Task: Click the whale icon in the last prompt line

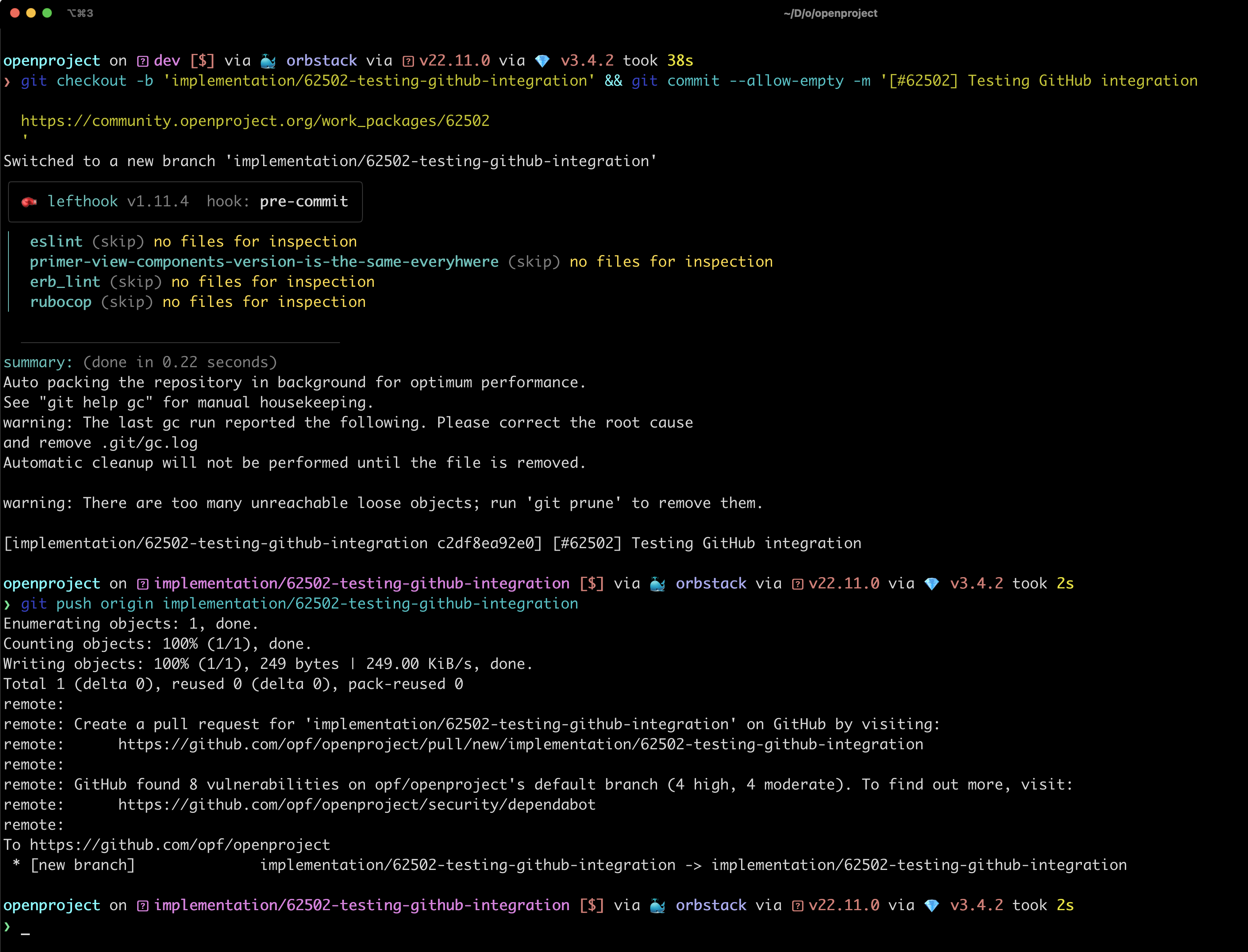Action: tap(657, 905)
